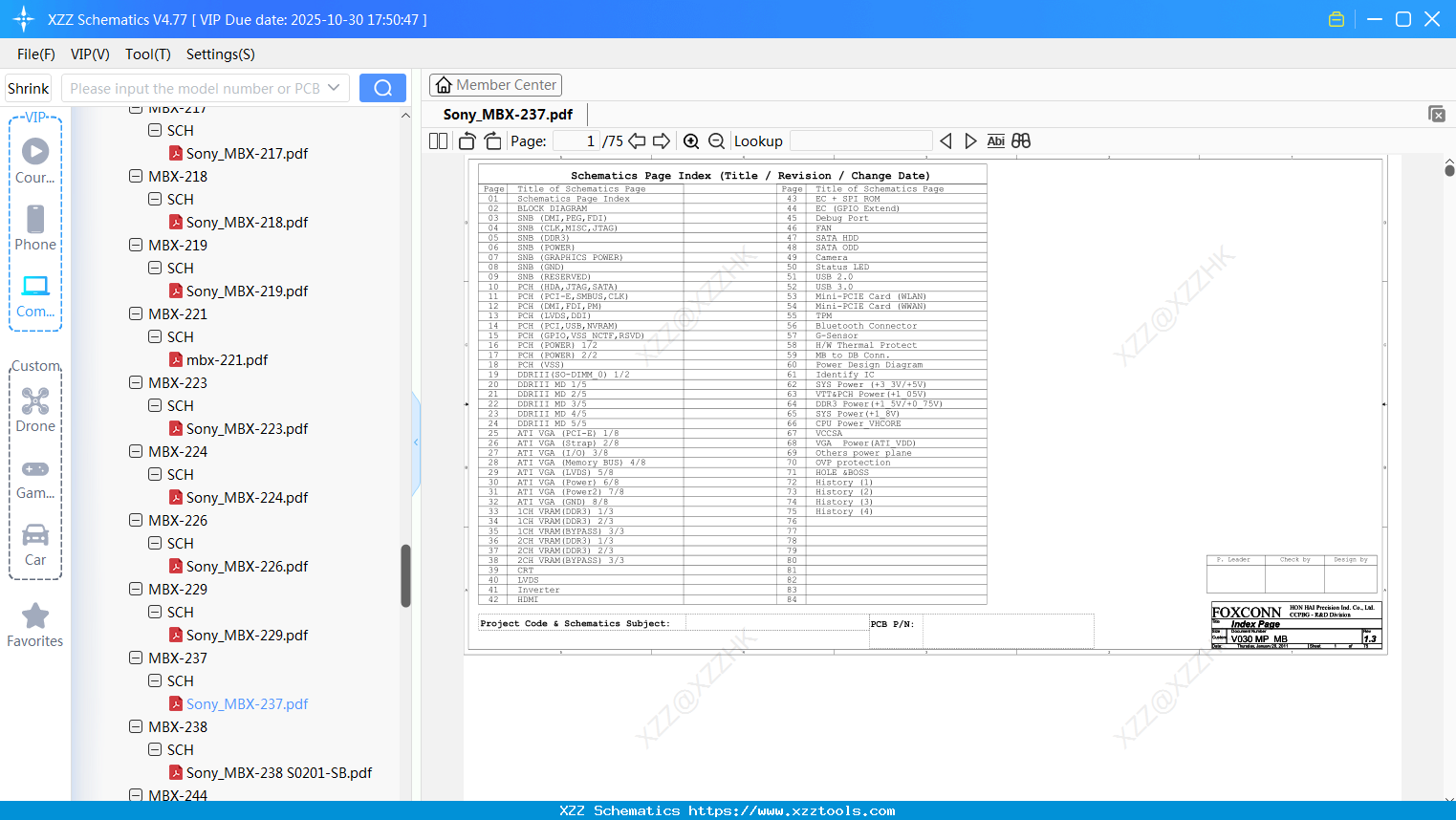
Task: Click the tree scroll-up arrow
Action: coord(405,116)
